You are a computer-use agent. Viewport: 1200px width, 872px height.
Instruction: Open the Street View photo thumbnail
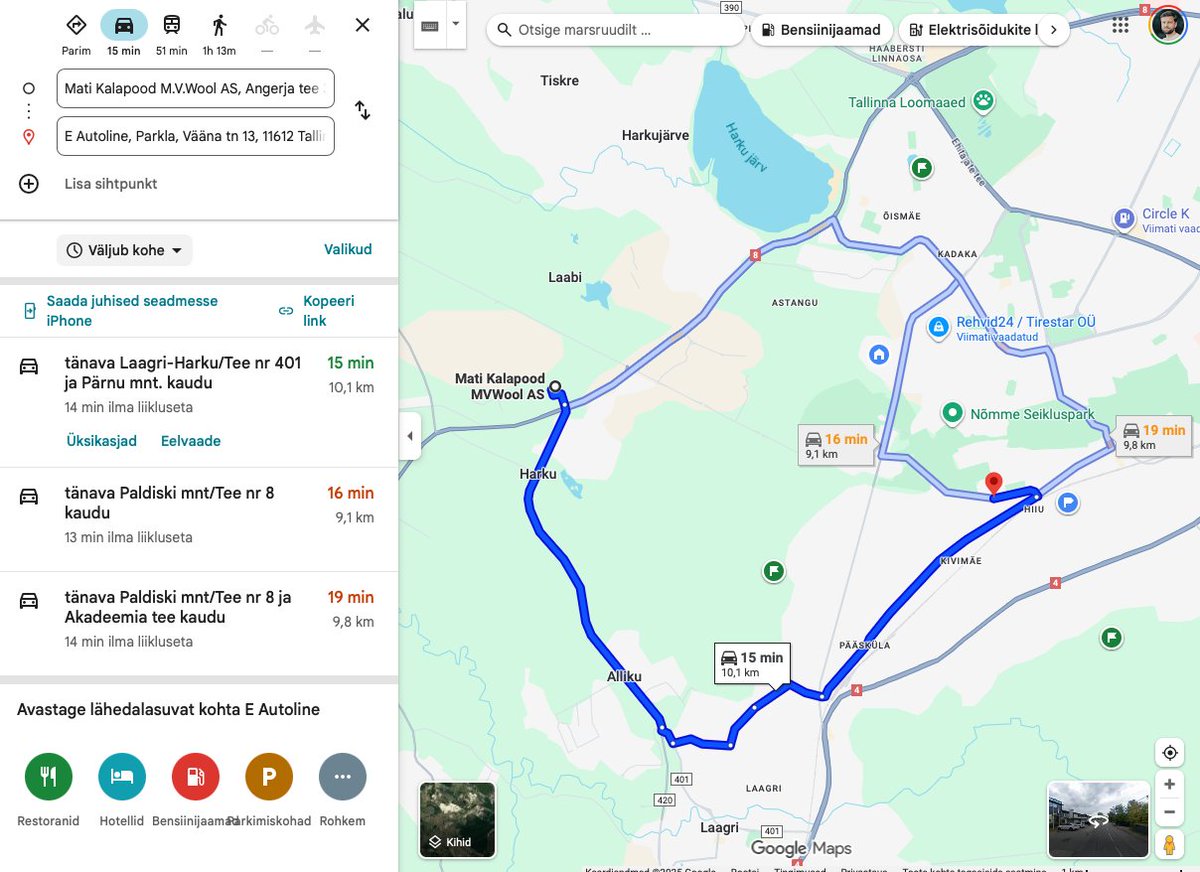click(1098, 820)
